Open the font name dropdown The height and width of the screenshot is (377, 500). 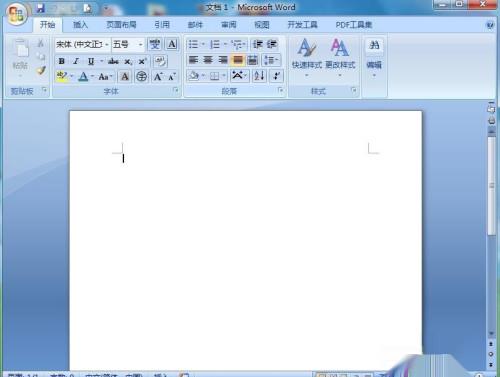pos(107,44)
